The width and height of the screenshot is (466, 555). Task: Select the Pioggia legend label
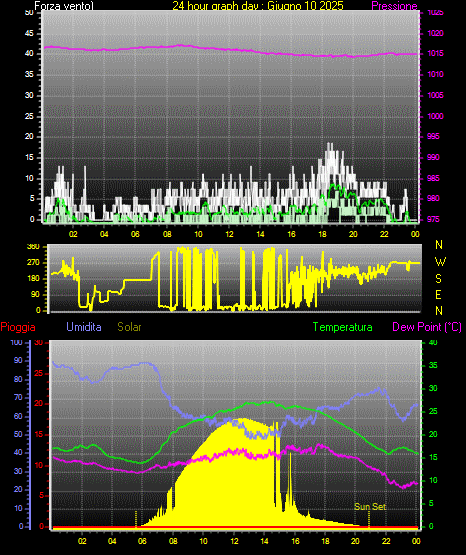(x=18, y=327)
